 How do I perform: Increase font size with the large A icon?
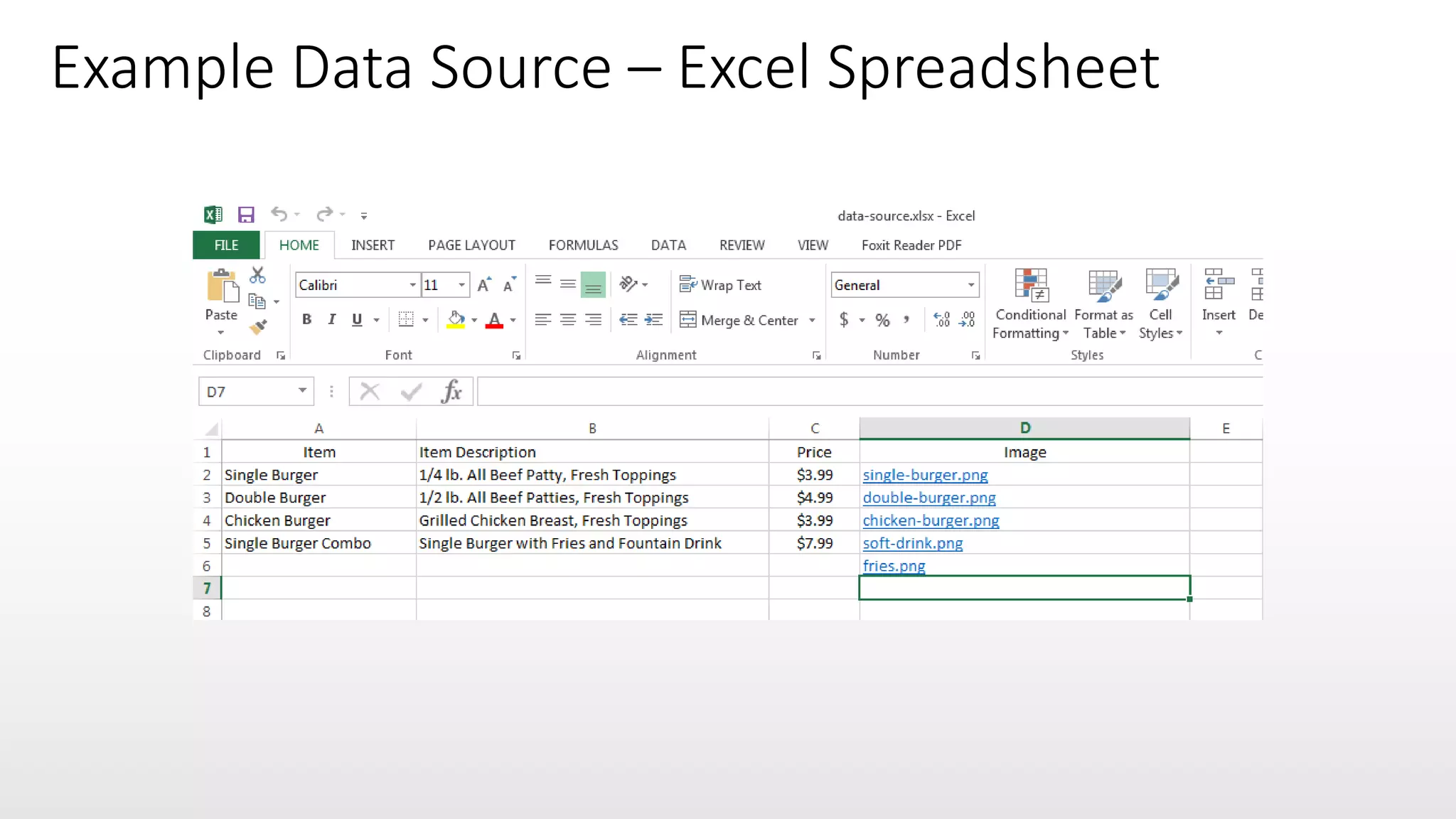(x=484, y=285)
